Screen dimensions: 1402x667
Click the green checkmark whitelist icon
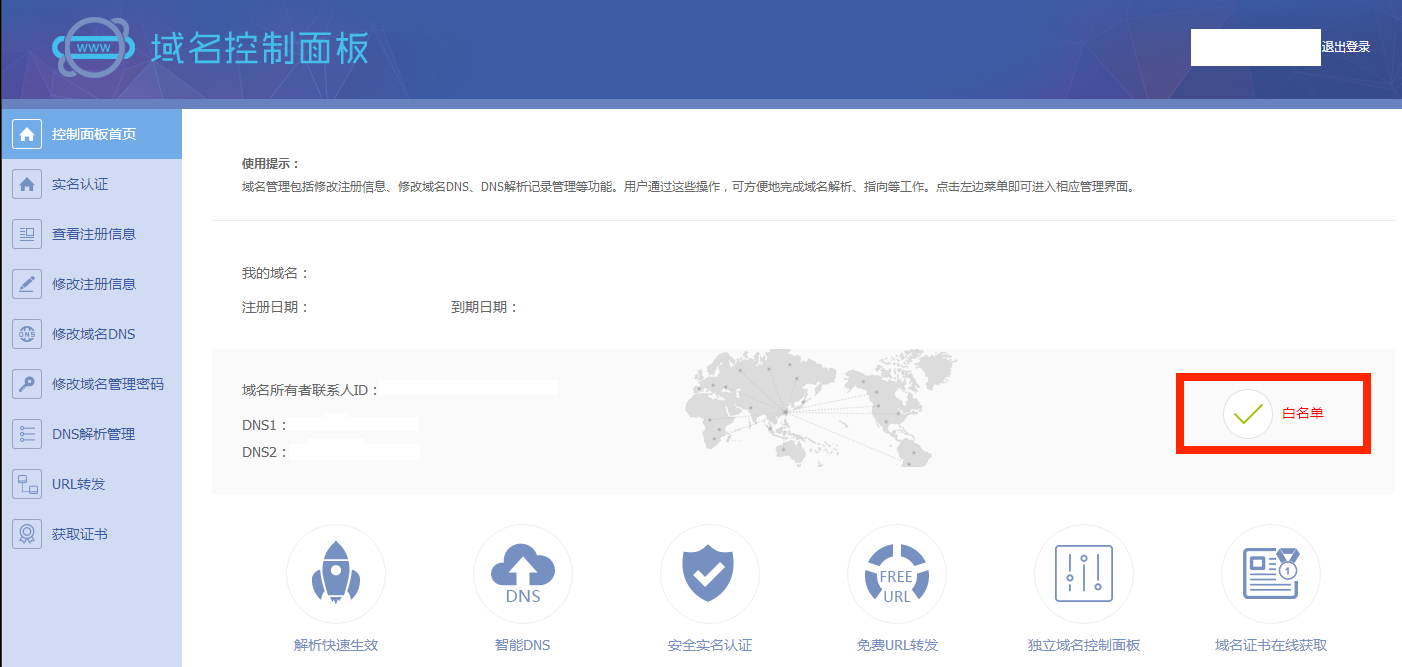tap(1247, 413)
